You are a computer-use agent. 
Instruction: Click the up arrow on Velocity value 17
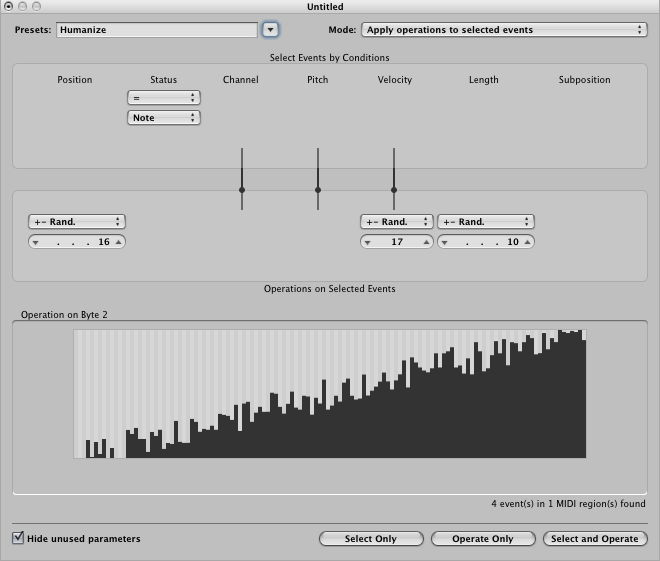point(426,242)
